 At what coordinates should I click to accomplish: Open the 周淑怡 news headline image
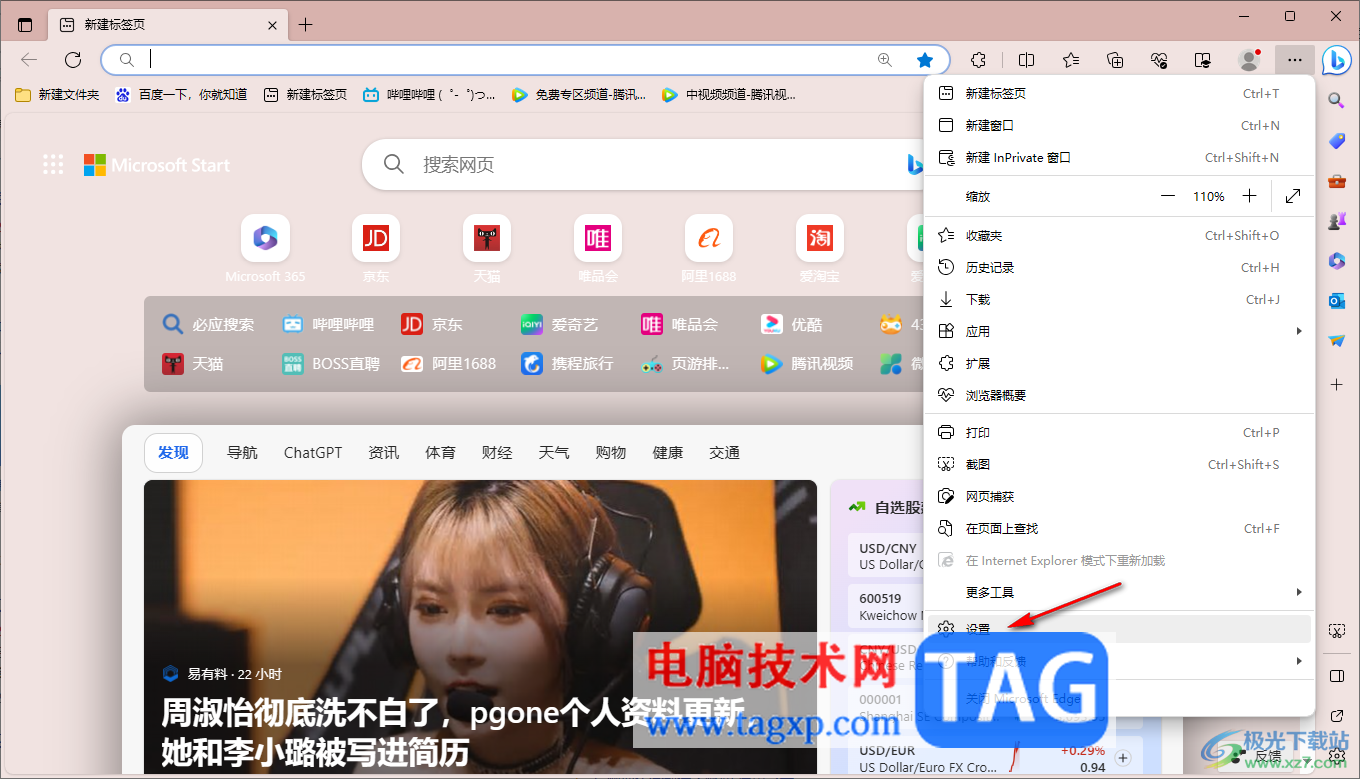[480, 627]
